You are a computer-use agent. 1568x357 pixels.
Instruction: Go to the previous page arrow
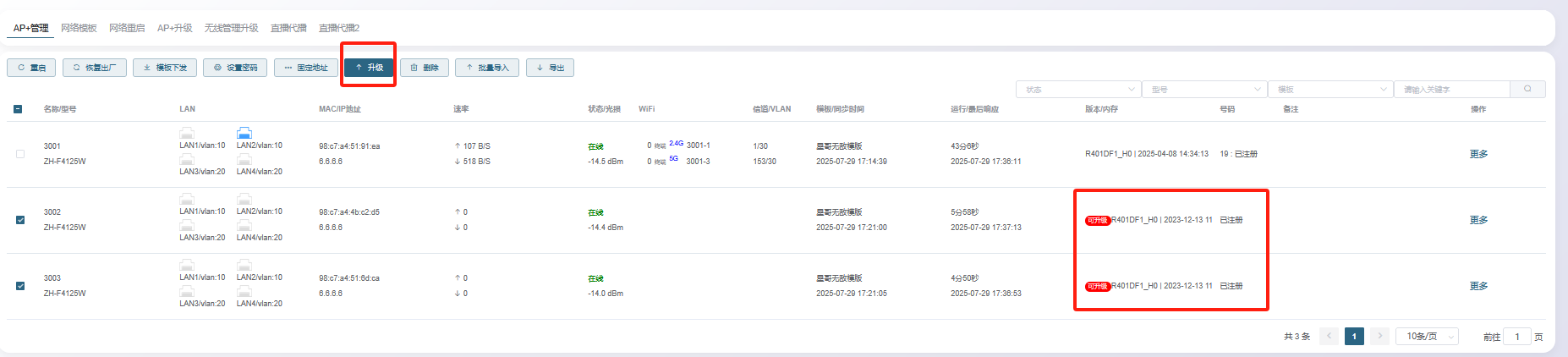(x=1329, y=336)
